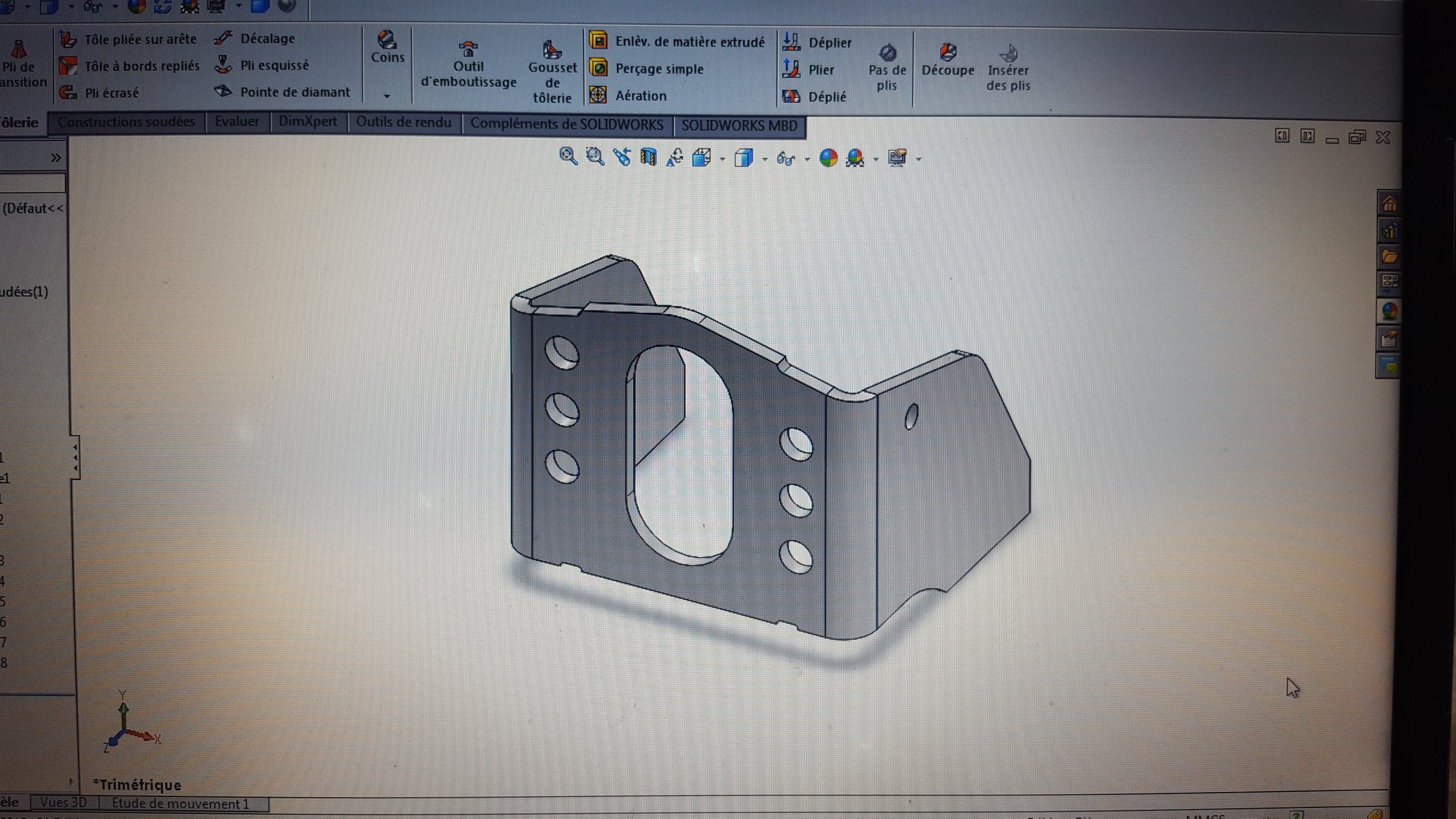
Task: Choose the Pointe de diamant tool
Action: pyautogui.click(x=282, y=91)
